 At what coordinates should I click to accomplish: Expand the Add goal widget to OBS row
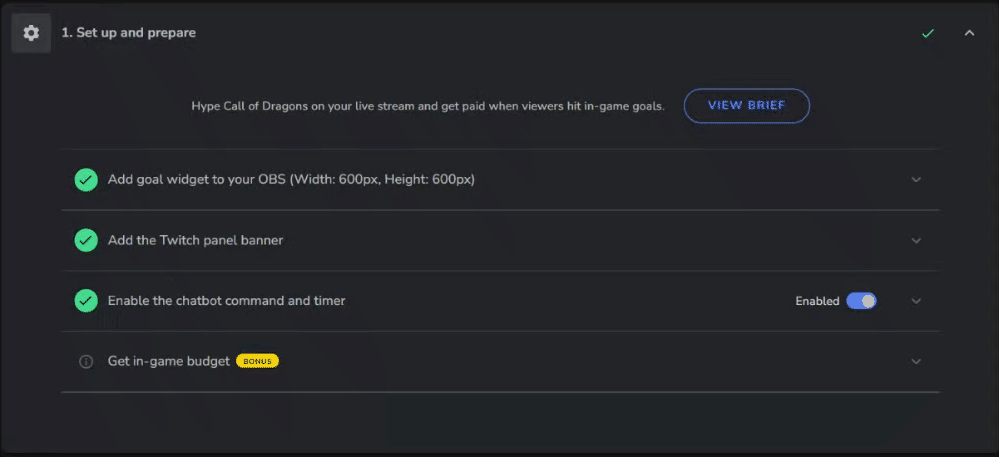click(916, 180)
